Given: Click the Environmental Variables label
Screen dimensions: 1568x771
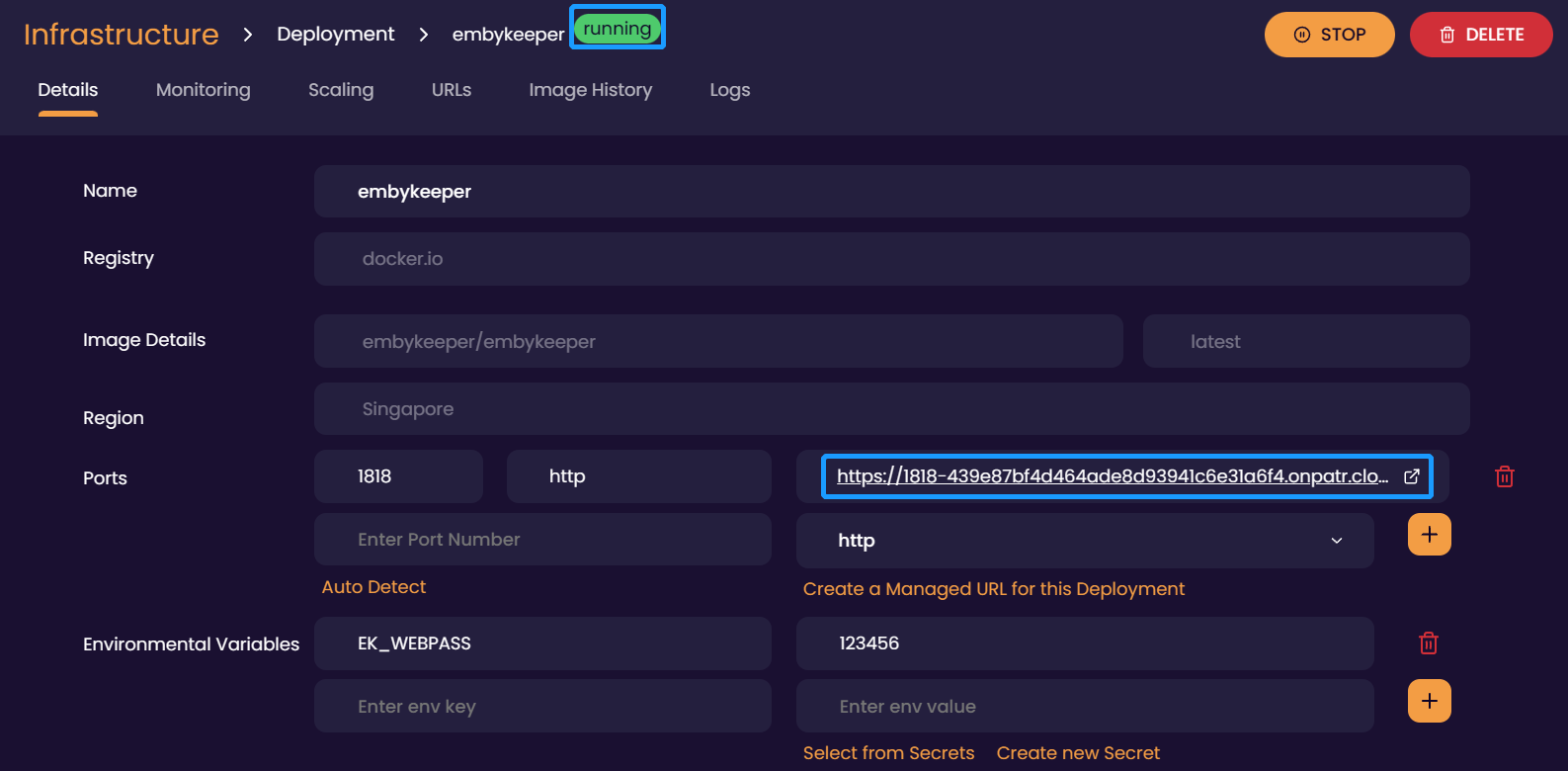Looking at the screenshot, I should pyautogui.click(x=191, y=644).
